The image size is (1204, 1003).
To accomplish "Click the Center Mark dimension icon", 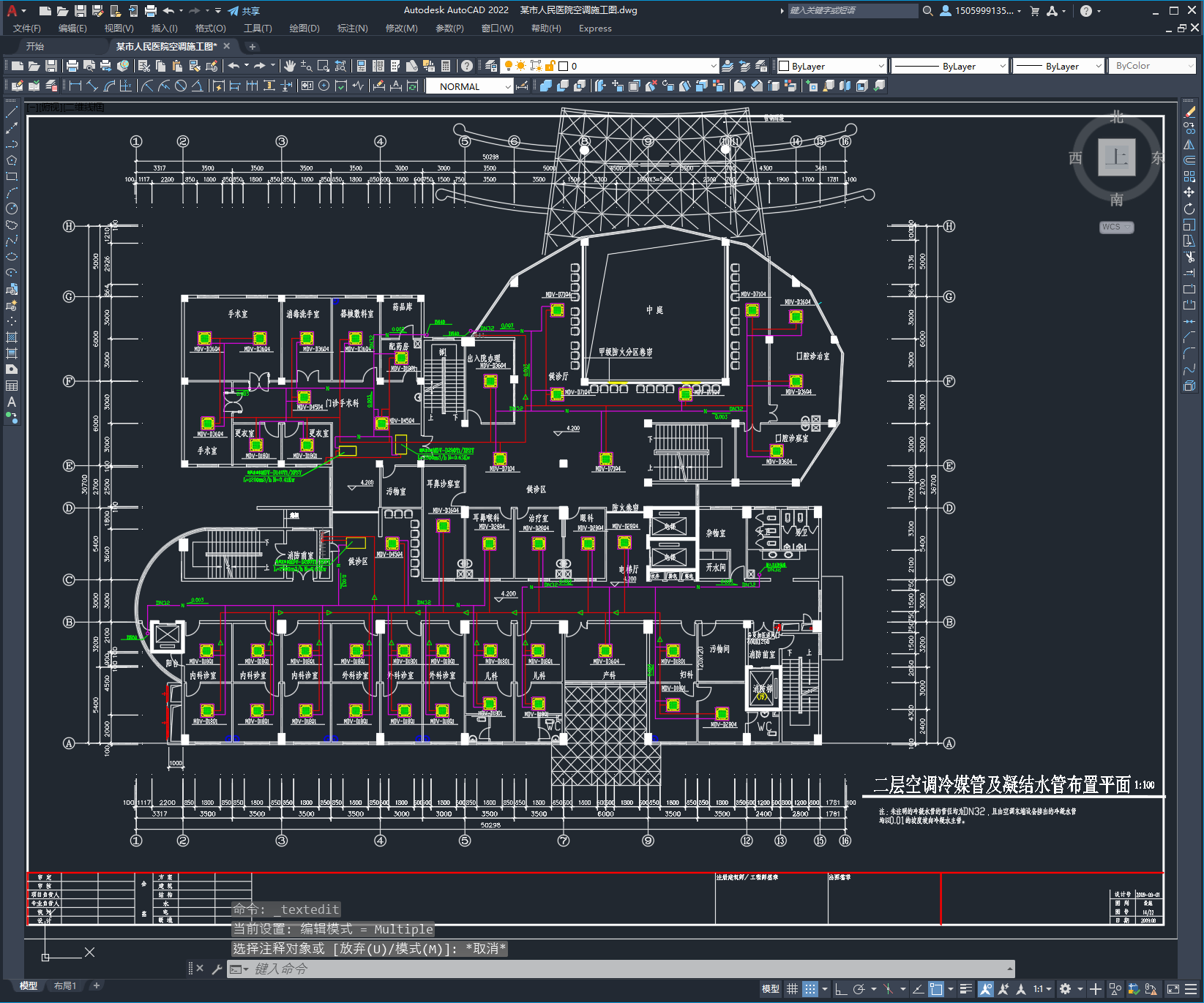I will pyautogui.click(x=324, y=86).
